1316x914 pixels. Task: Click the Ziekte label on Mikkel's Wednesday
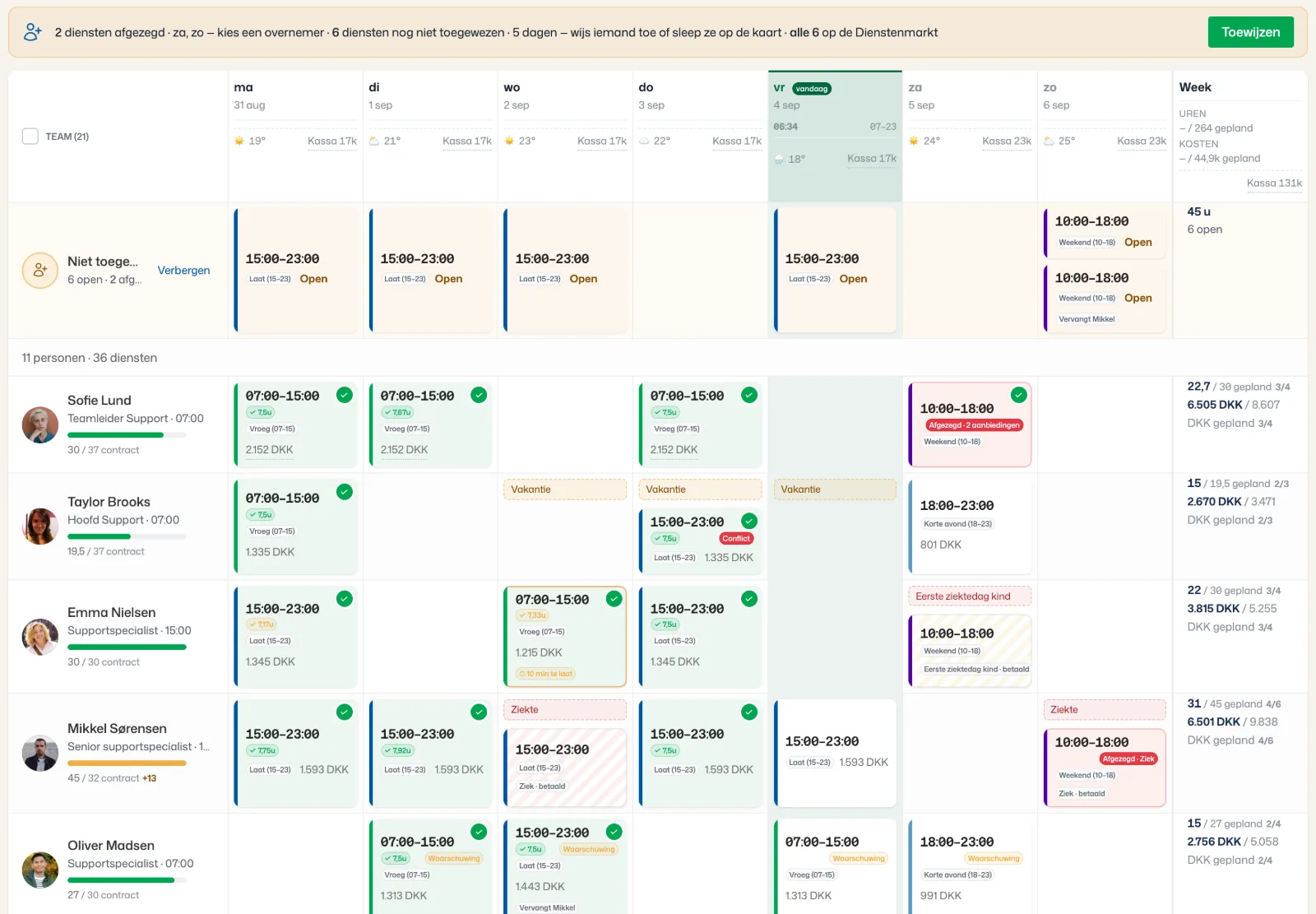click(x=565, y=710)
